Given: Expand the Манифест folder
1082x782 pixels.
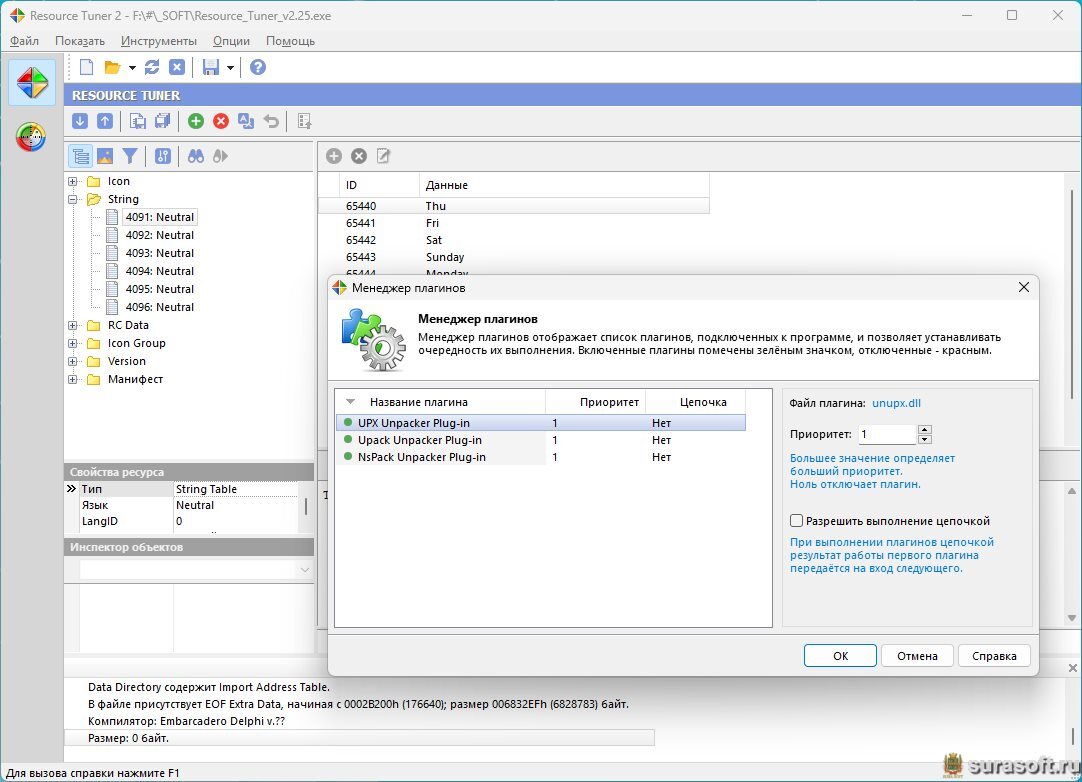Looking at the screenshot, I should 72,379.
